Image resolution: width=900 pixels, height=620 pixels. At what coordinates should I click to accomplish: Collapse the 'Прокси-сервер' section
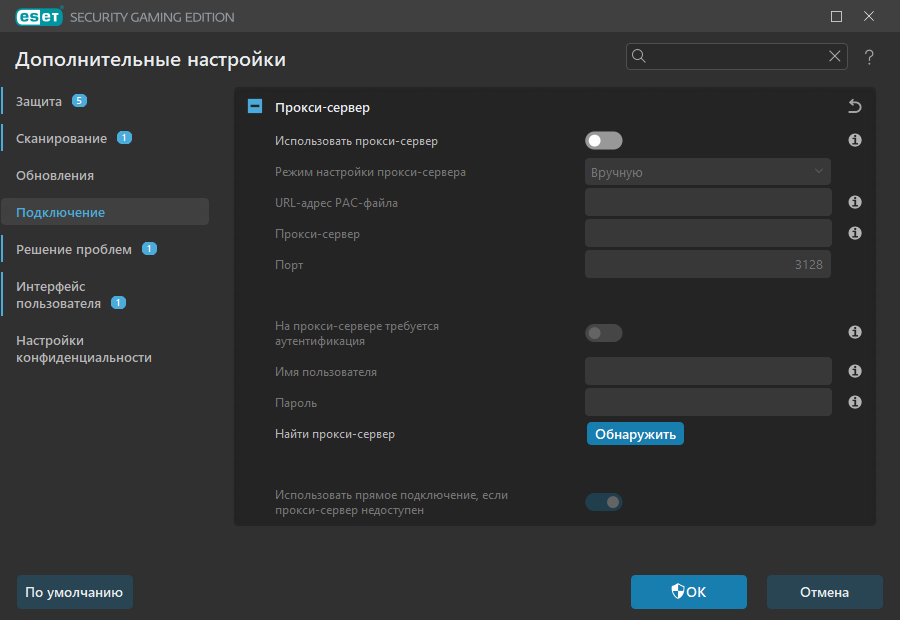[255, 106]
